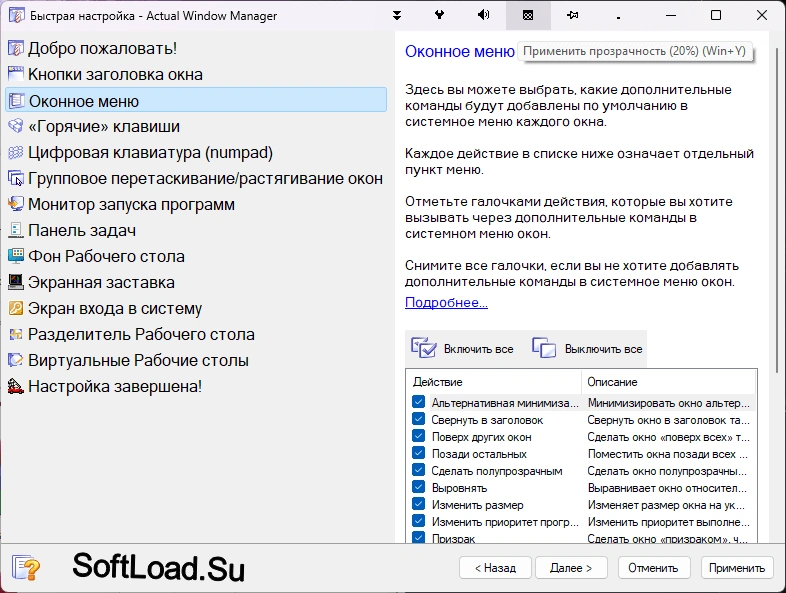Uncheck "Изменить приоритет прогр..." action
Viewport: 786px width, 593px height.
[419, 521]
